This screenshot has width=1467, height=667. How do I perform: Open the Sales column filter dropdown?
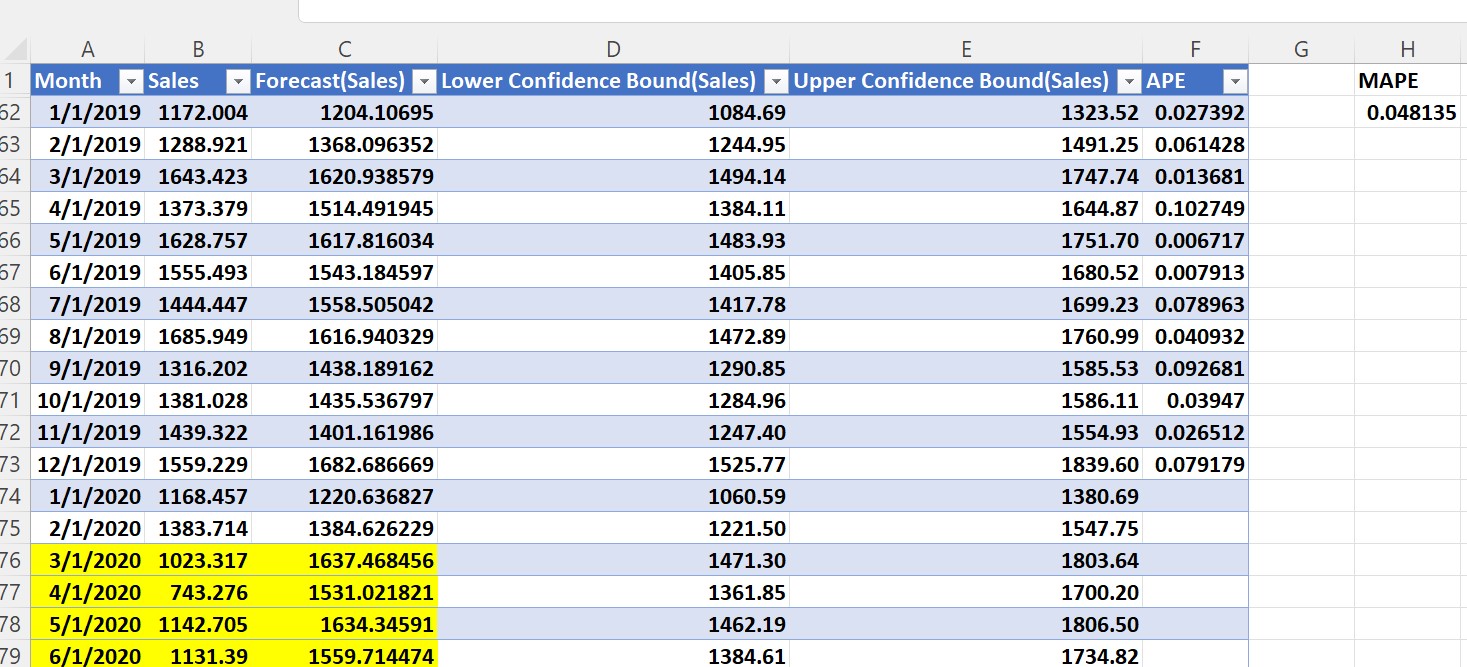click(238, 81)
